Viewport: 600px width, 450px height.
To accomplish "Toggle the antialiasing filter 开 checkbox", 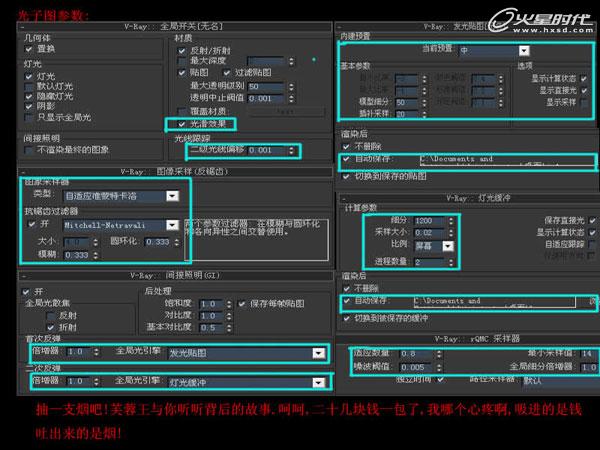I will point(32,224).
